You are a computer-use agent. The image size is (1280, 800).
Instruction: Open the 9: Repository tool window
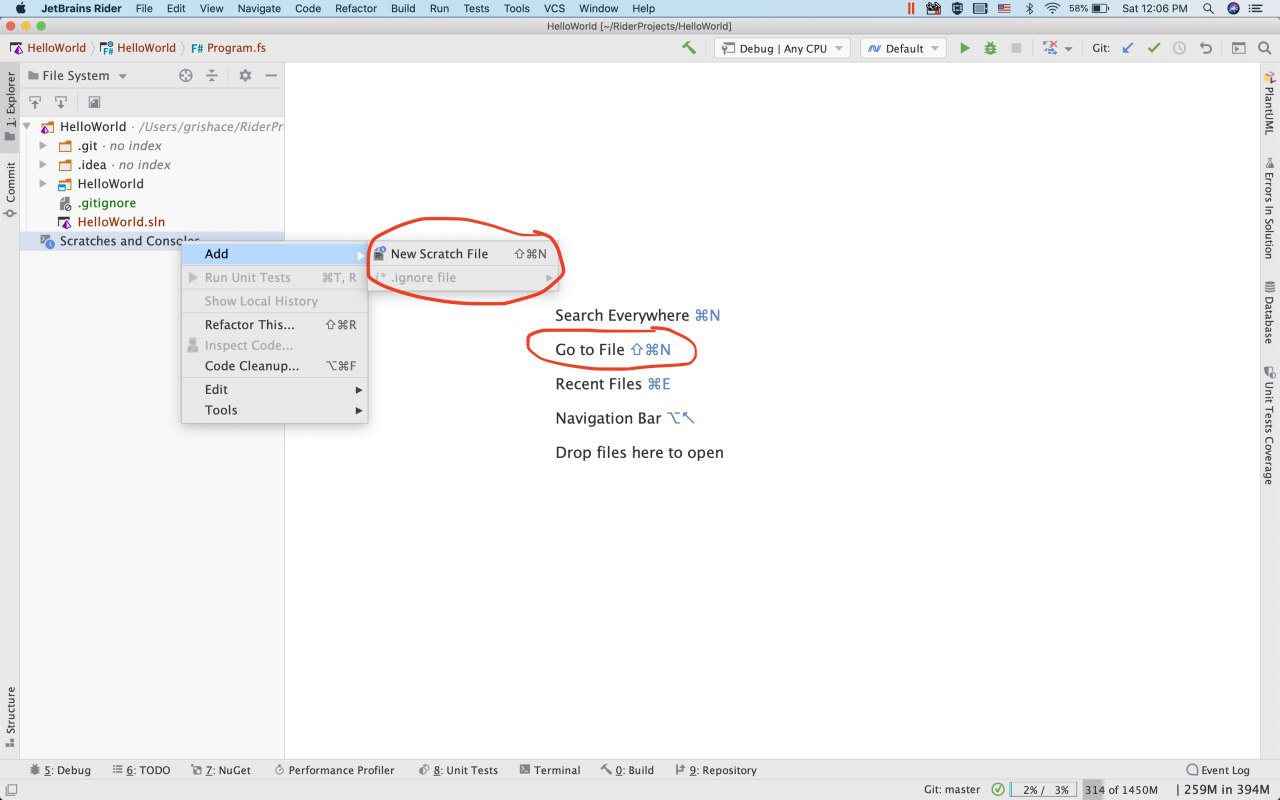point(716,770)
